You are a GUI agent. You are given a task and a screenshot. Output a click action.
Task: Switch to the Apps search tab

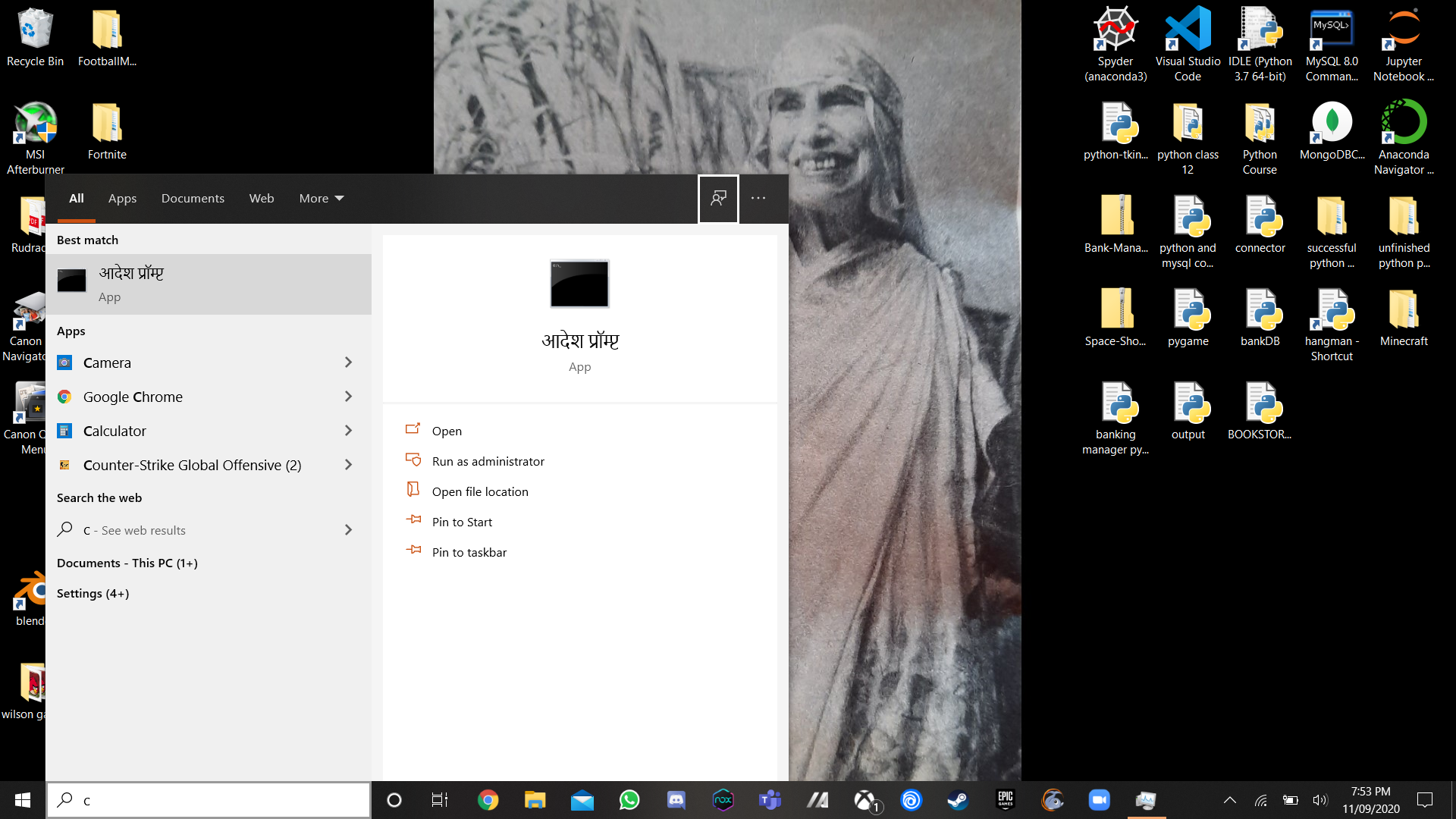click(122, 199)
